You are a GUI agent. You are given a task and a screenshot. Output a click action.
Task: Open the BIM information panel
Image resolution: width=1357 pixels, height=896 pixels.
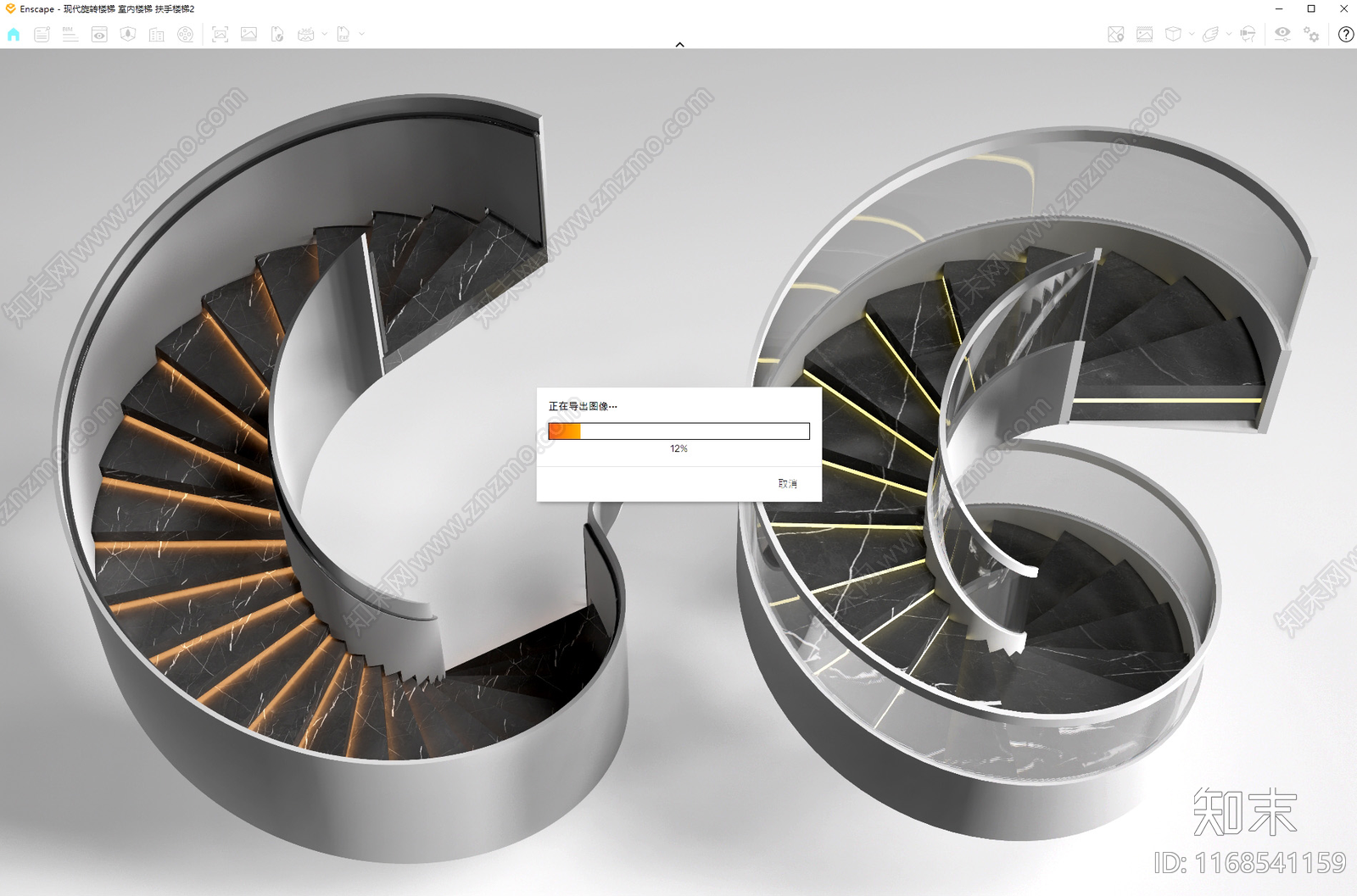(x=70, y=35)
